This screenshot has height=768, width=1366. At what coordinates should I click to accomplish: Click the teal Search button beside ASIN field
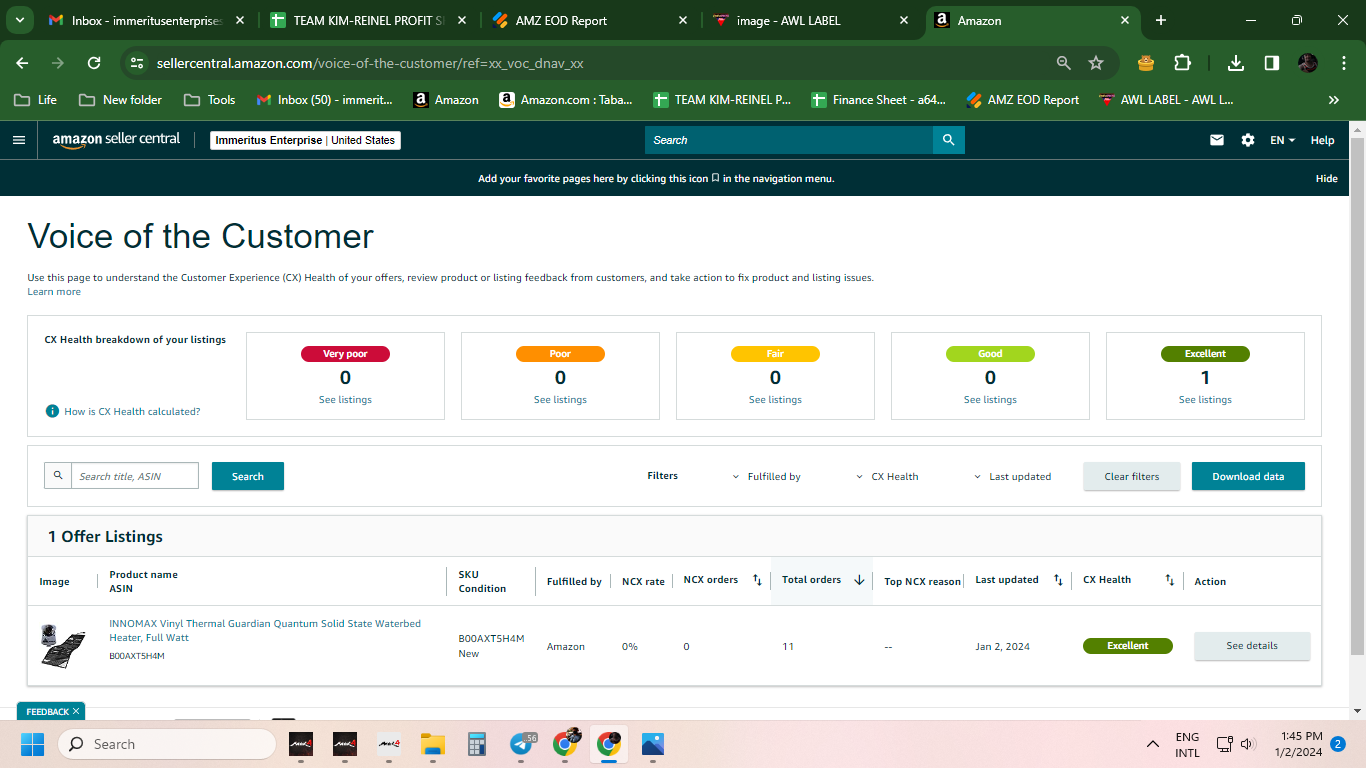point(248,476)
